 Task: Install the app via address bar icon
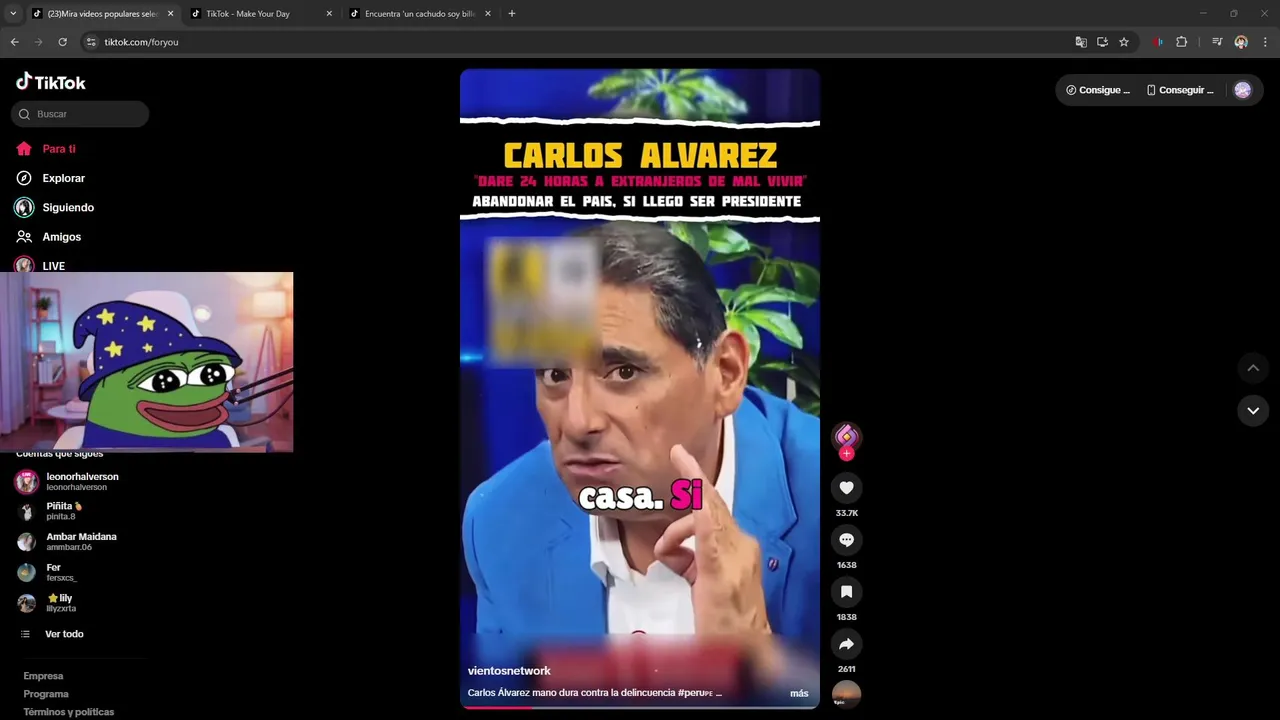pos(1102,42)
